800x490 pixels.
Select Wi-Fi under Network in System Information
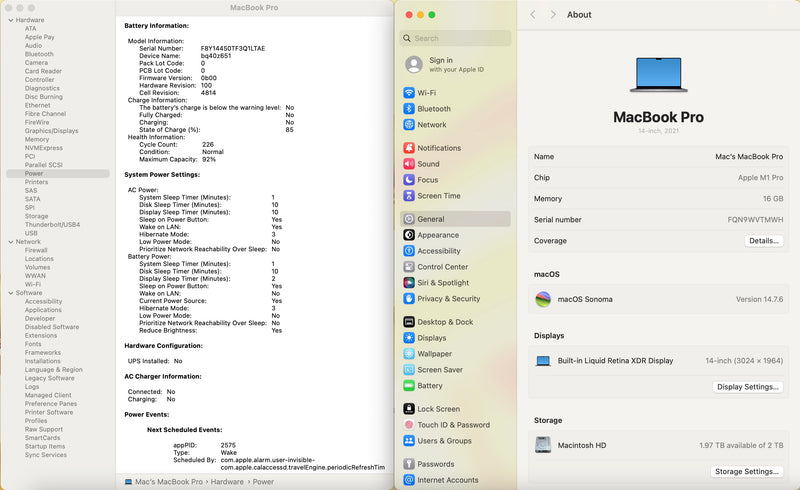click(33, 284)
